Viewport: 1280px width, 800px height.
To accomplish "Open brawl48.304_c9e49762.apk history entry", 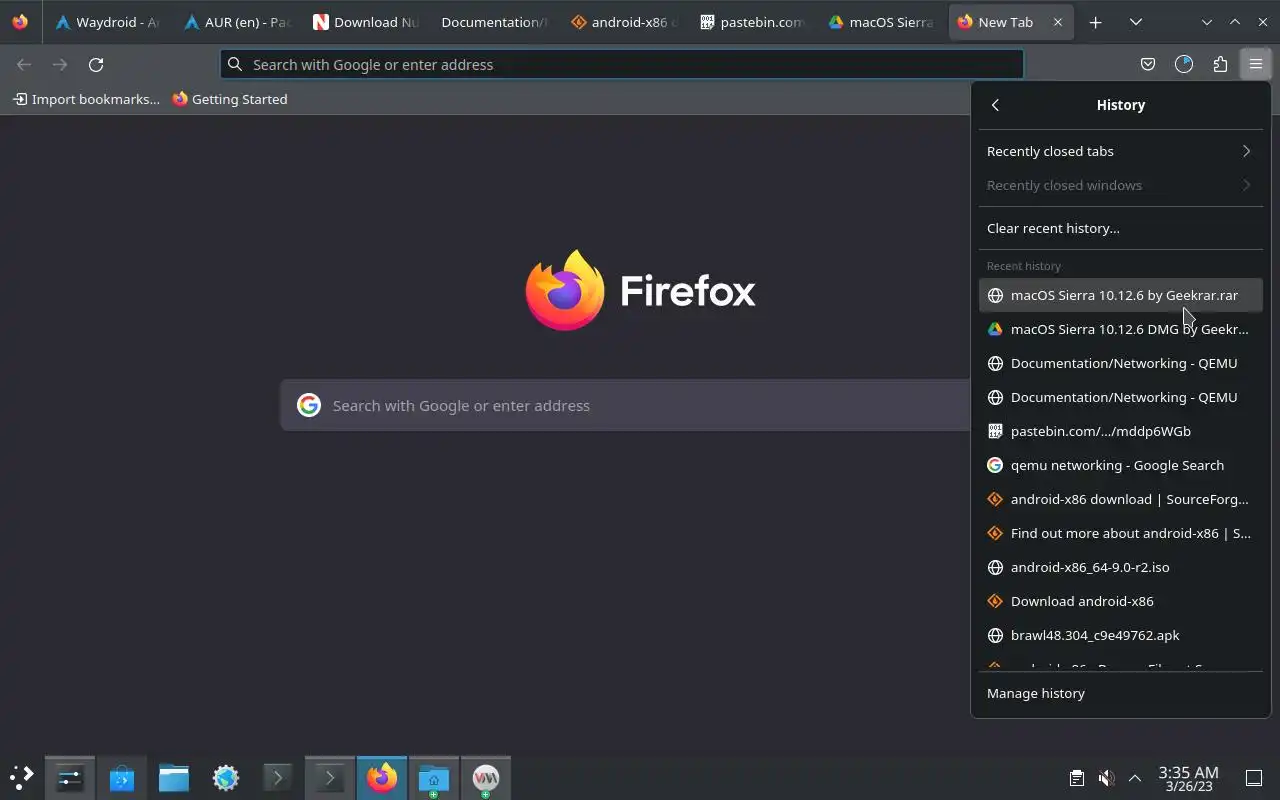I will pos(1120,635).
